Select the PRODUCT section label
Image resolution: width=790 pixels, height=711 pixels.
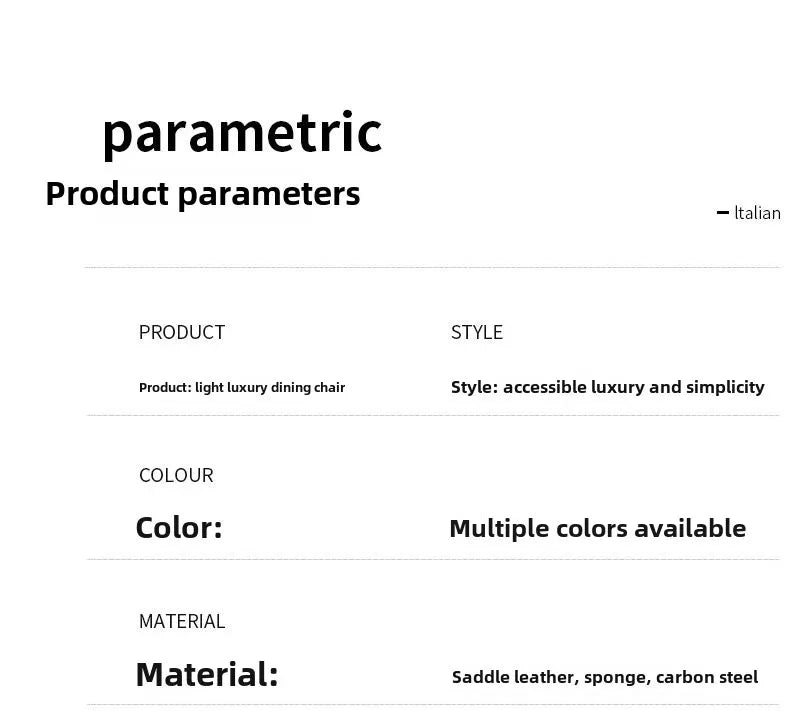pos(182,333)
